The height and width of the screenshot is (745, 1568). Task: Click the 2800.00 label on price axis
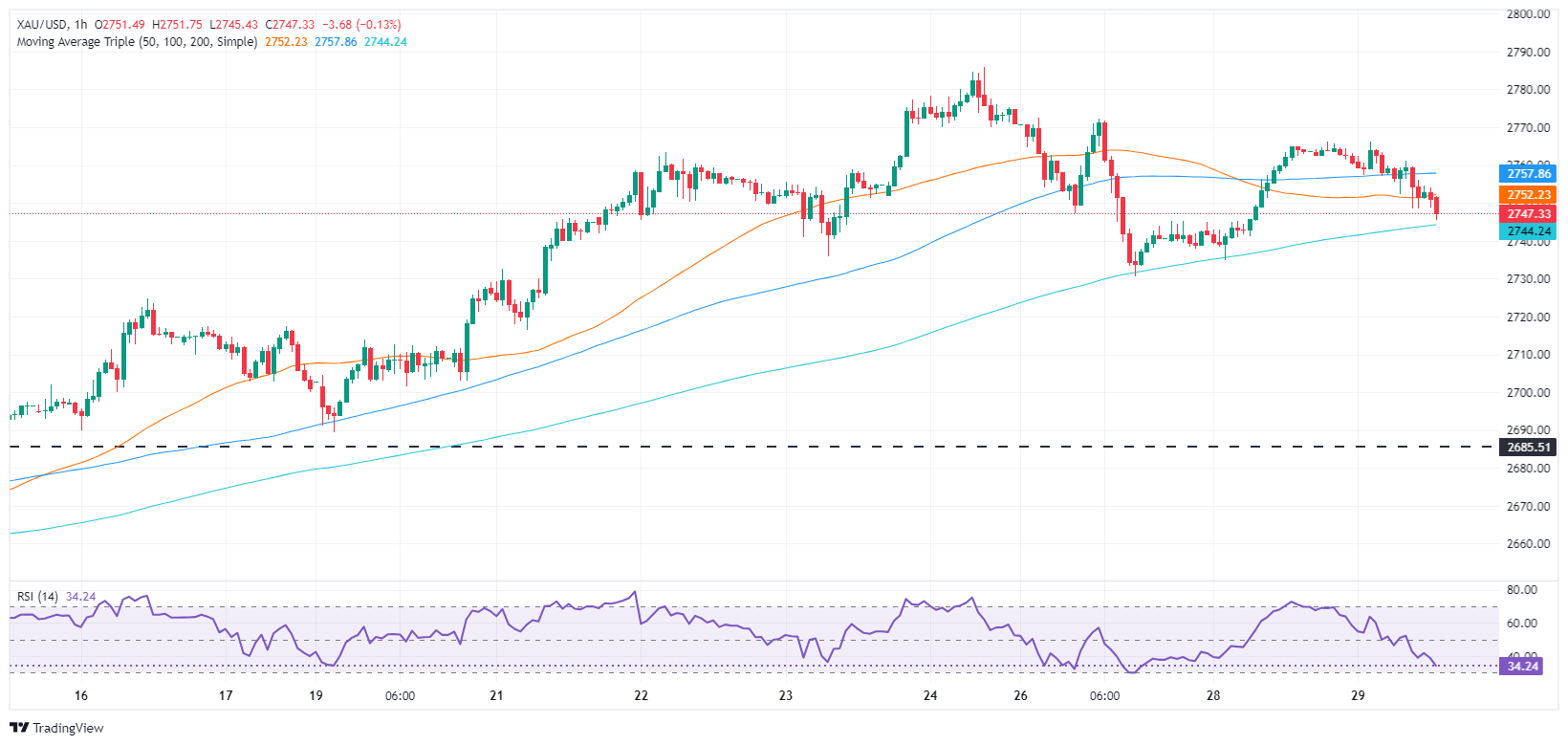pyautogui.click(x=1528, y=14)
